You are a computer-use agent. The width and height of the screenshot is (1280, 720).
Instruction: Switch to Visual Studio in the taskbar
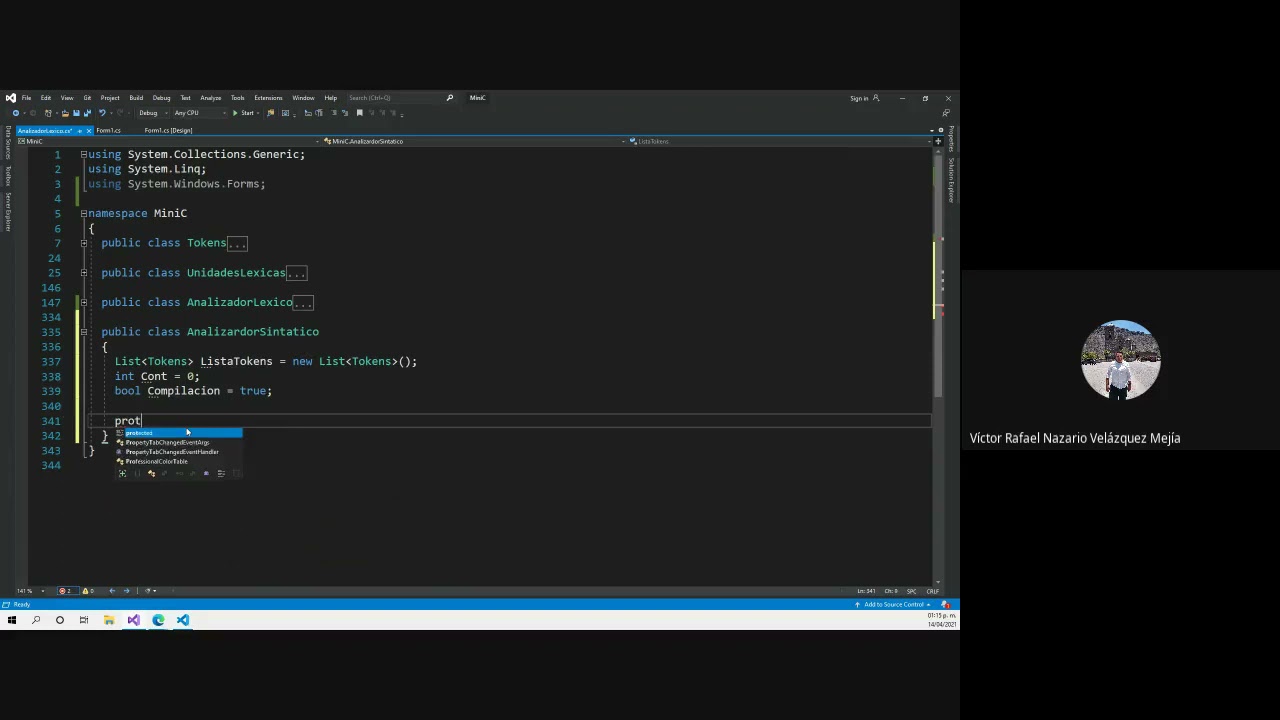coord(133,620)
